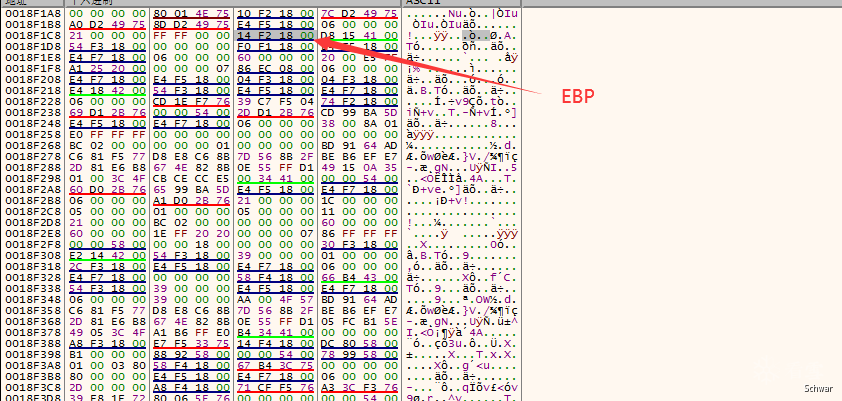This screenshot has height=401, width=842.
Task: Click bytes 2C F3 18 00
Action: tap(107, 267)
